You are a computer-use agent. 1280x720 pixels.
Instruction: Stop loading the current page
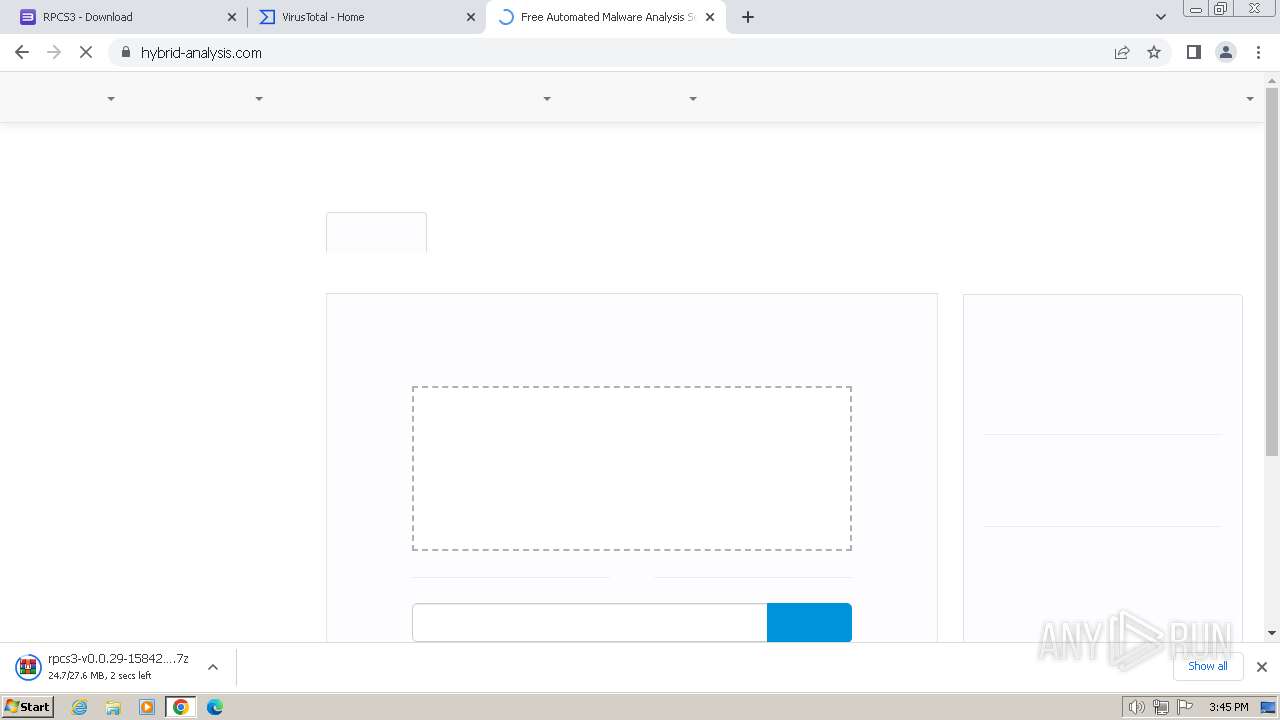coord(86,52)
